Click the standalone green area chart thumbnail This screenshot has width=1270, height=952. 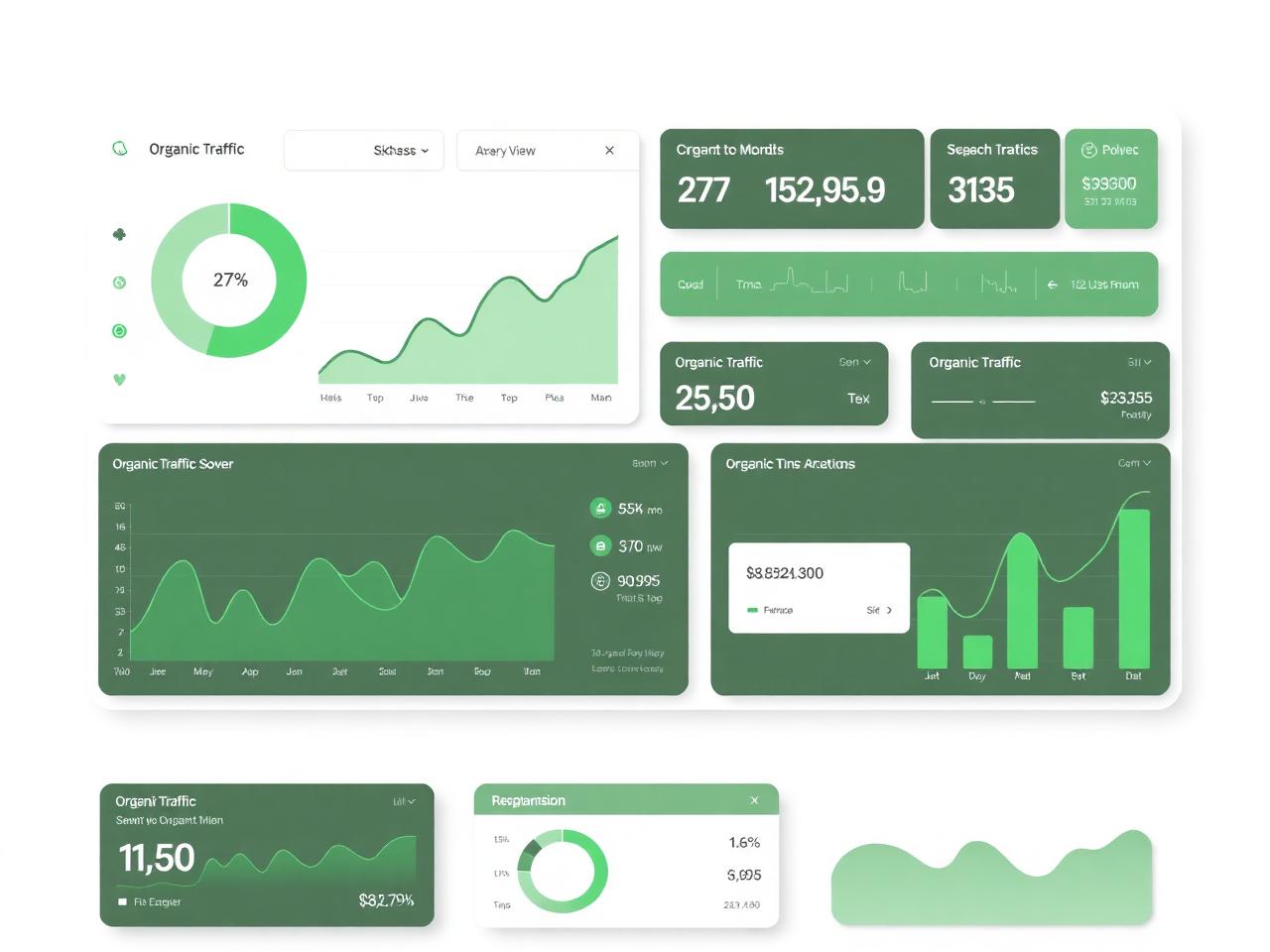coord(992,879)
